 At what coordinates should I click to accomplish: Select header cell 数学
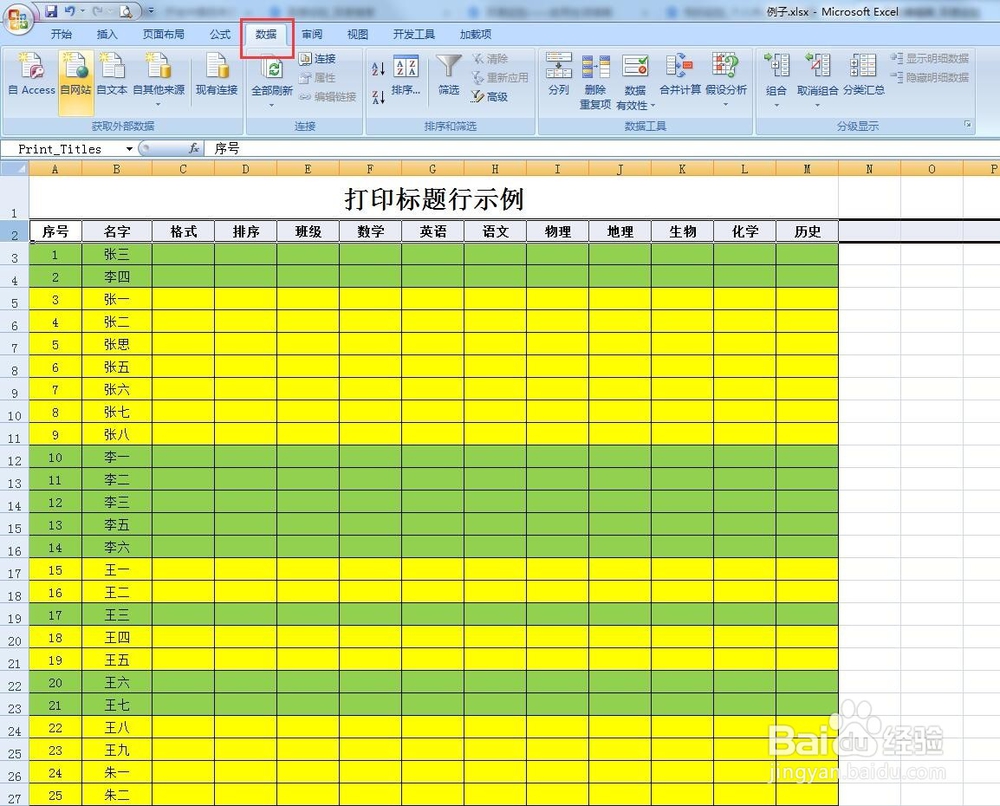pos(371,231)
